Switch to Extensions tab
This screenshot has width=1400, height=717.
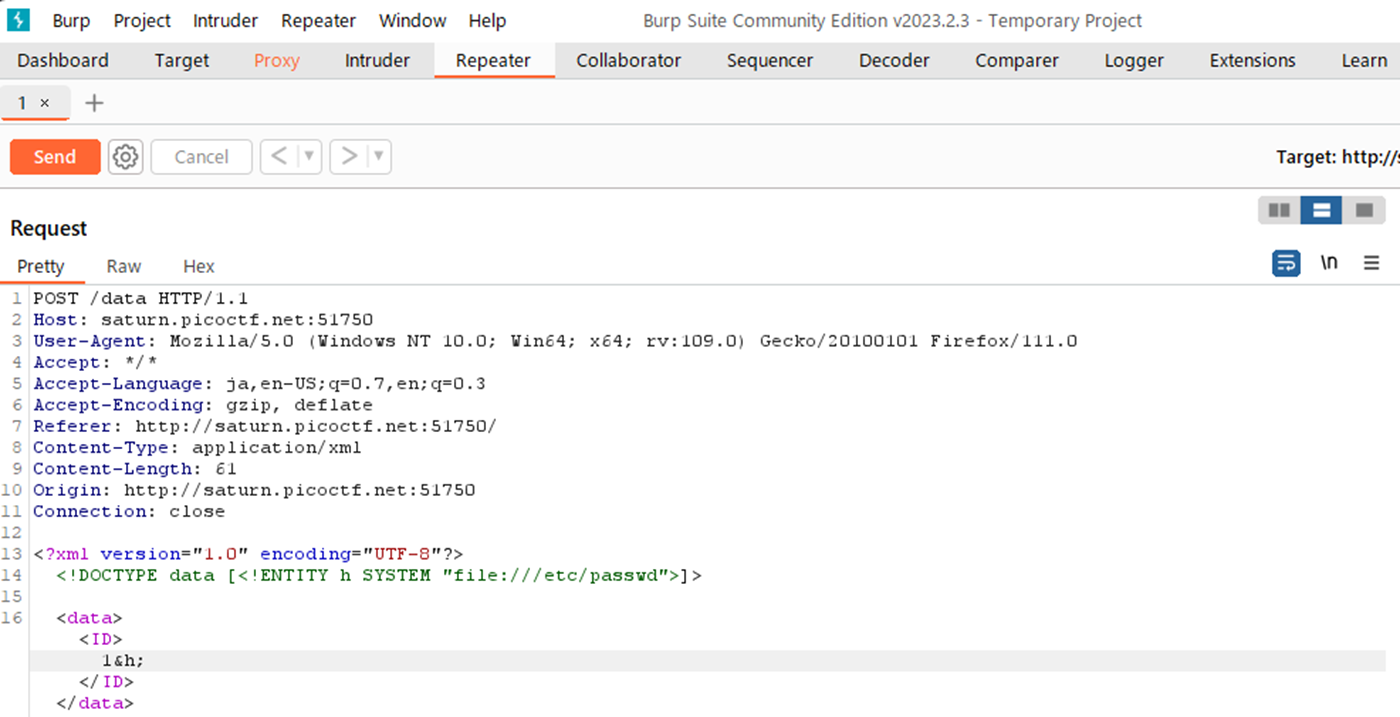pos(1253,61)
